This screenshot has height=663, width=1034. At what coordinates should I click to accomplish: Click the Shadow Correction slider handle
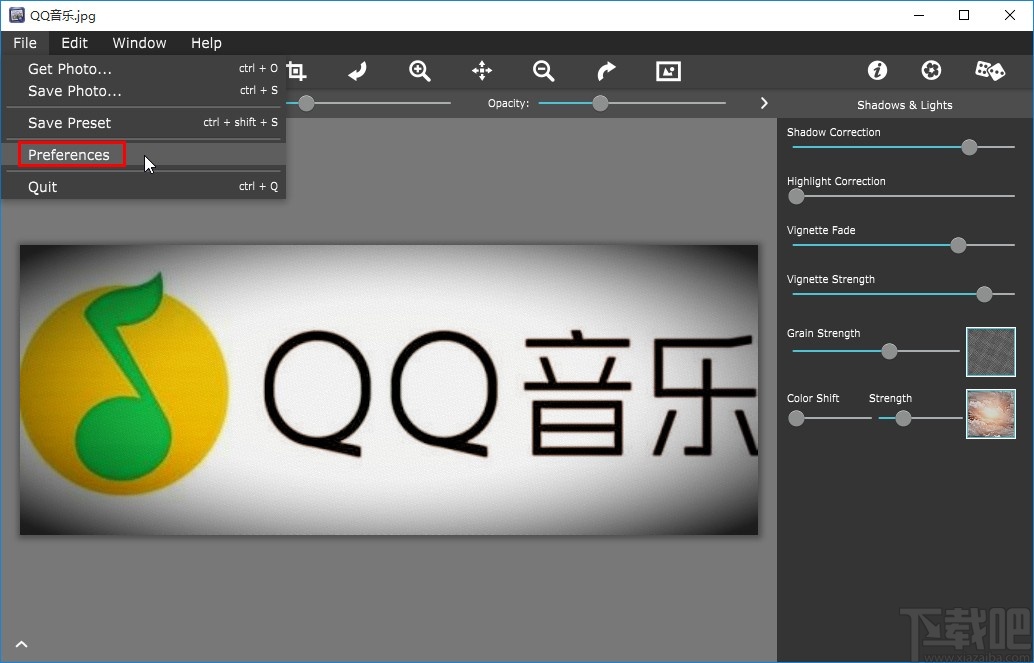pyautogui.click(x=968, y=147)
